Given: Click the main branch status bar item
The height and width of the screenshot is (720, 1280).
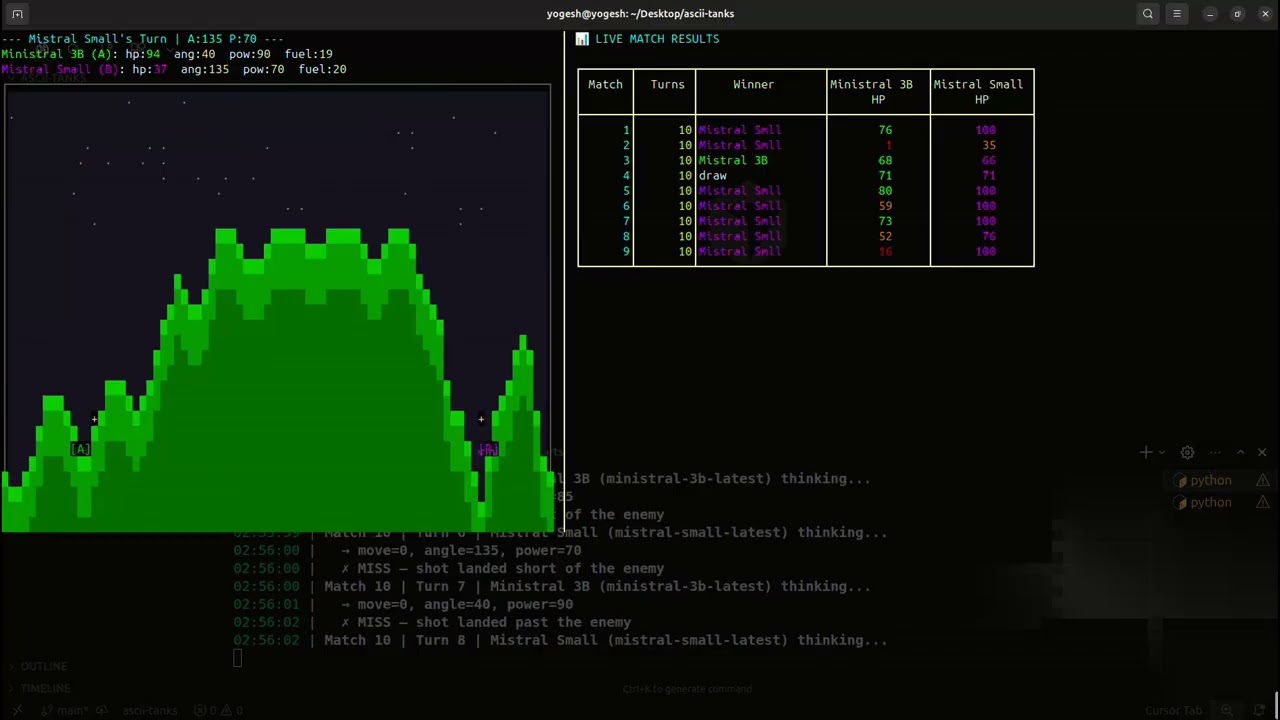Looking at the screenshot, I should [x=64, y=711].
